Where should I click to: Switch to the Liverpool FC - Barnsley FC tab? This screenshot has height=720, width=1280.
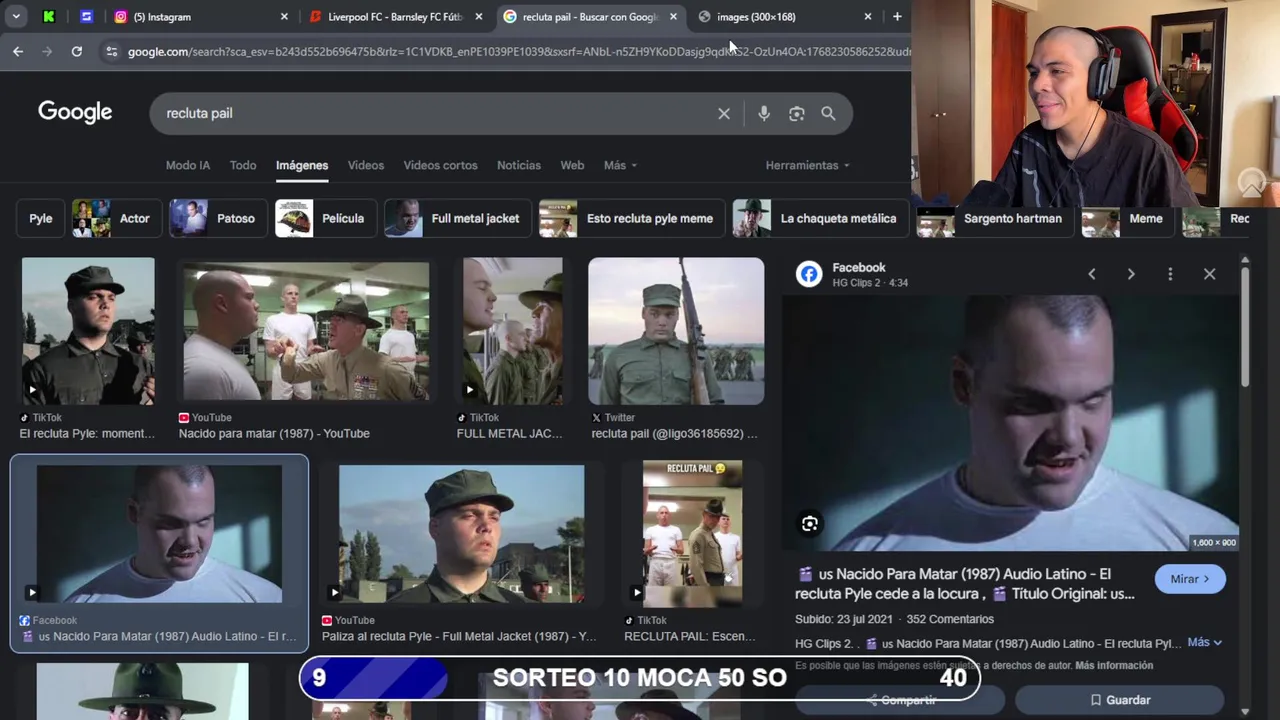[393, 17]
